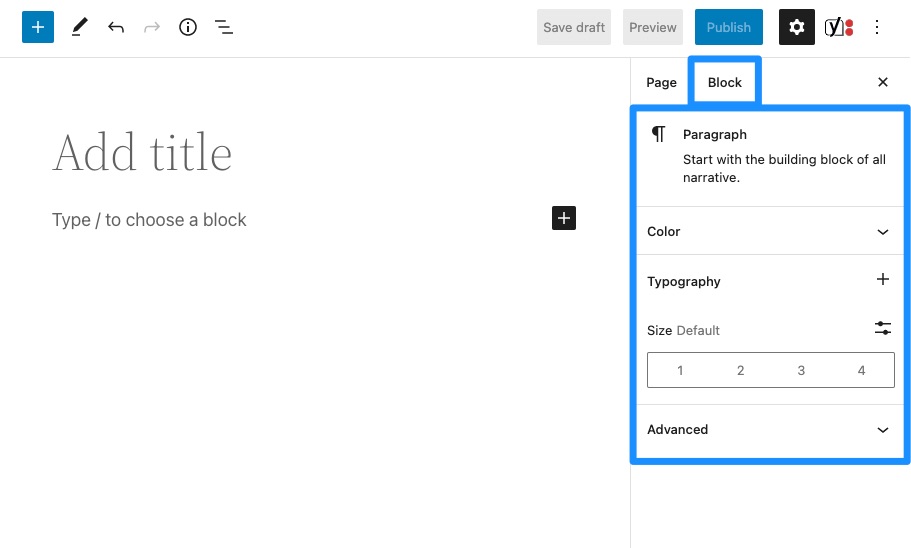Open the document Details info icon
The image size is (911, 548).
188,28
